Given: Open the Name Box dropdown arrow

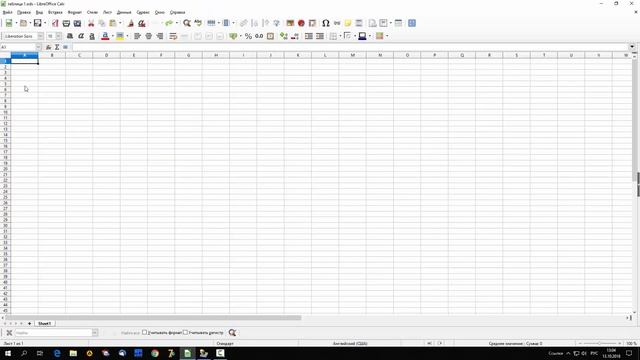Looking at the screenshot, I should [38, 47].
